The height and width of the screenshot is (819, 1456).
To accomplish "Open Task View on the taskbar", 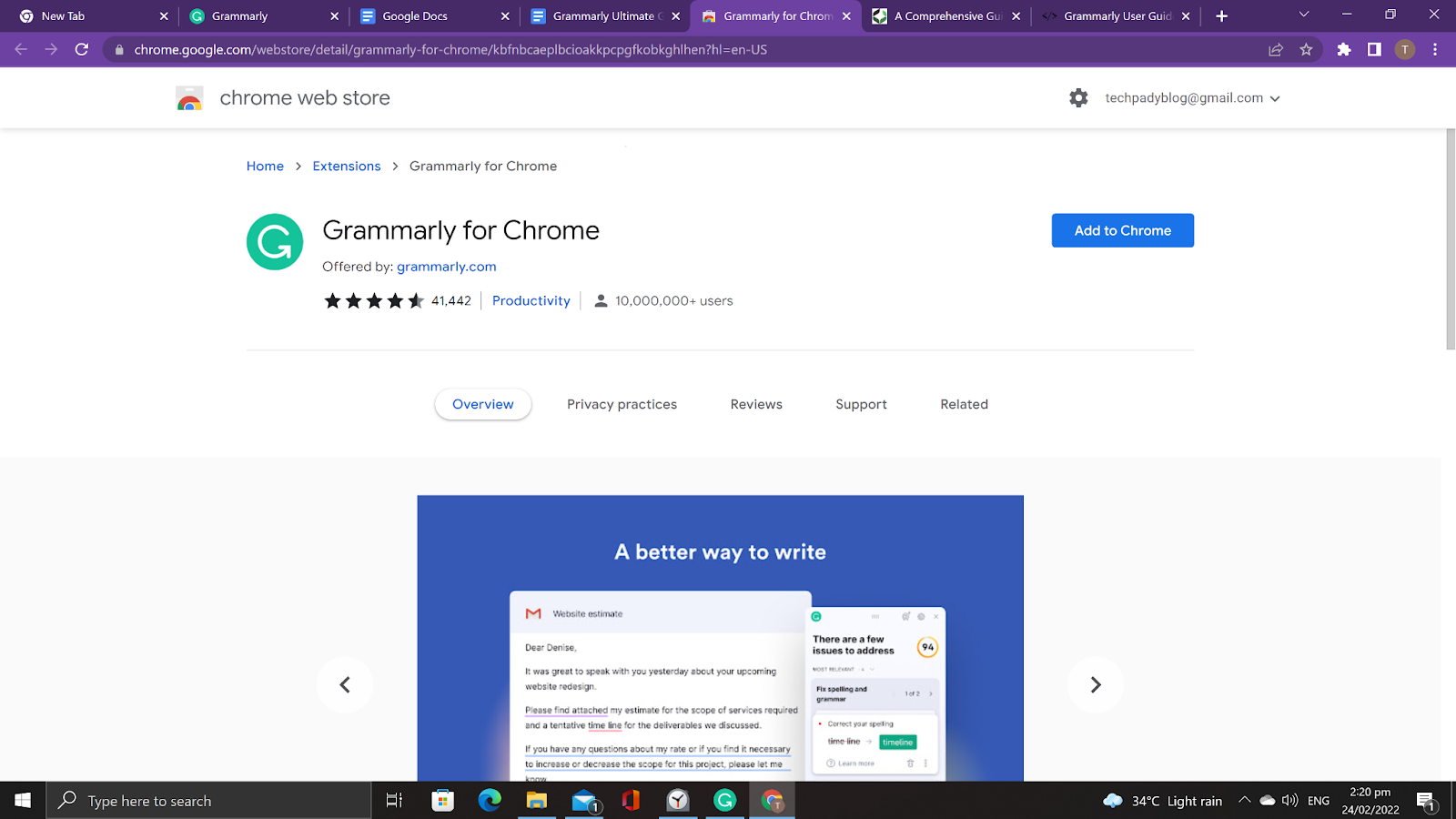I will [394, 800].
